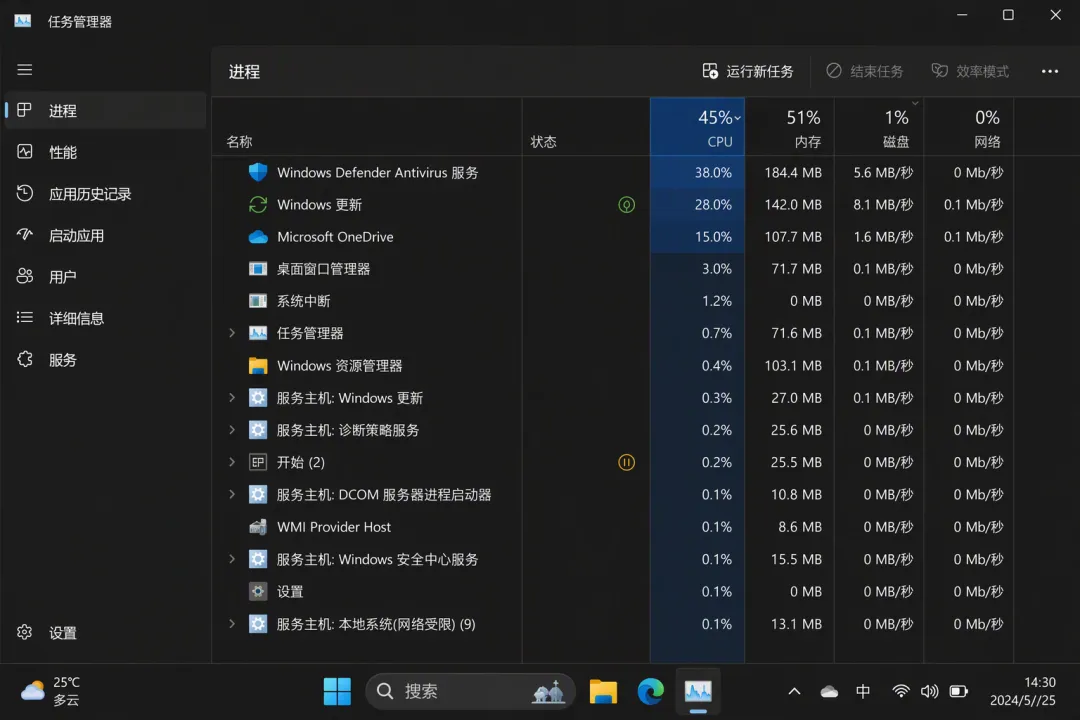Open the 详细信息 sidebar tab
This screenshot has height=720, width=1080.
coord(105,318)
